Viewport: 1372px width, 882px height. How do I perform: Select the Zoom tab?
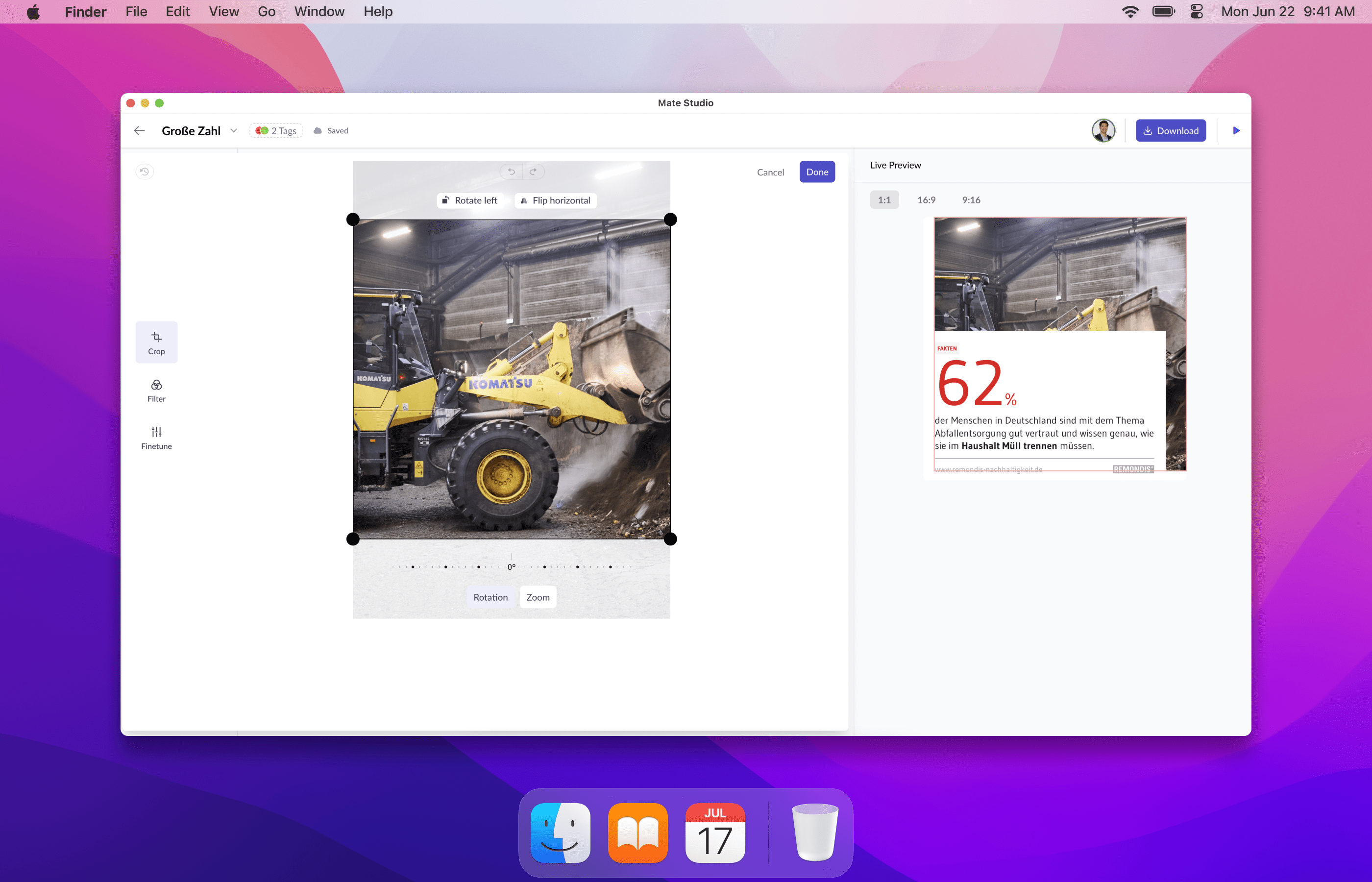tap(538, 597)
